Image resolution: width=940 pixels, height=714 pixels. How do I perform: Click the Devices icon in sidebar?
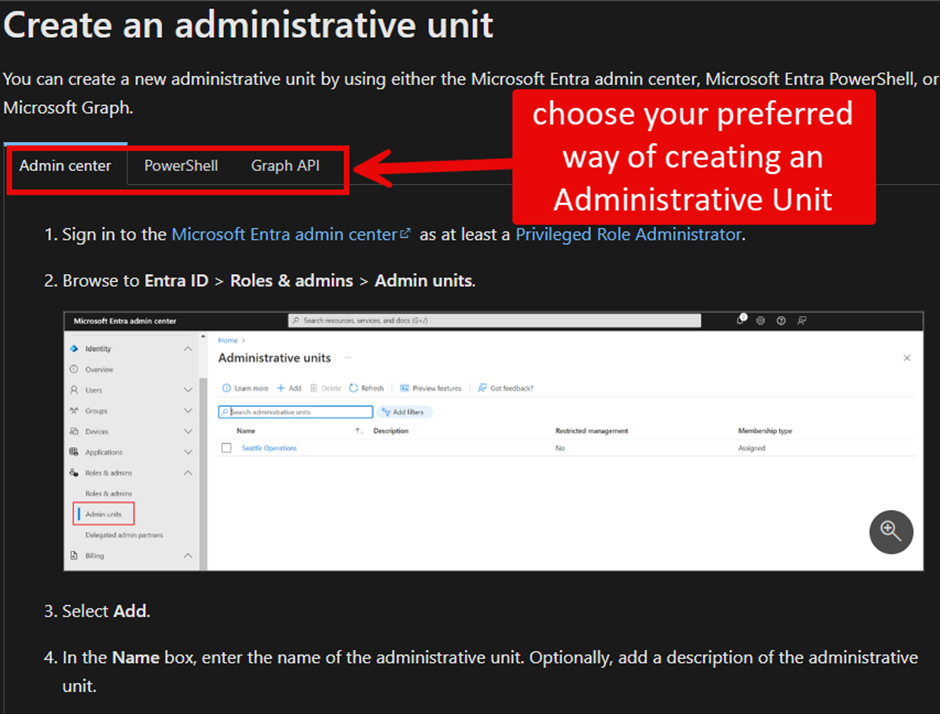[x=74, y=431]
